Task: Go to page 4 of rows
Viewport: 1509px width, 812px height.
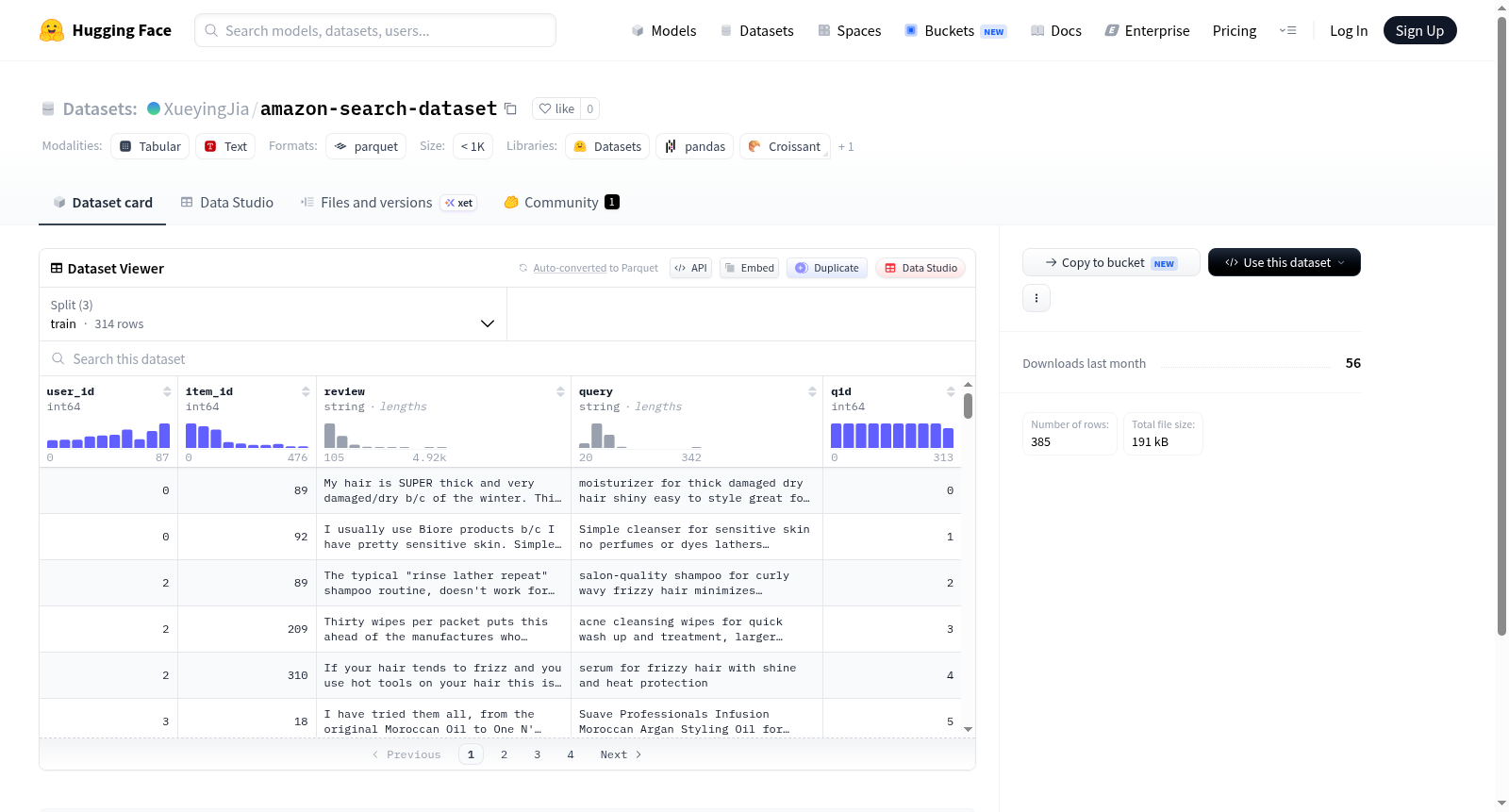Action: [x=570, y=754]
